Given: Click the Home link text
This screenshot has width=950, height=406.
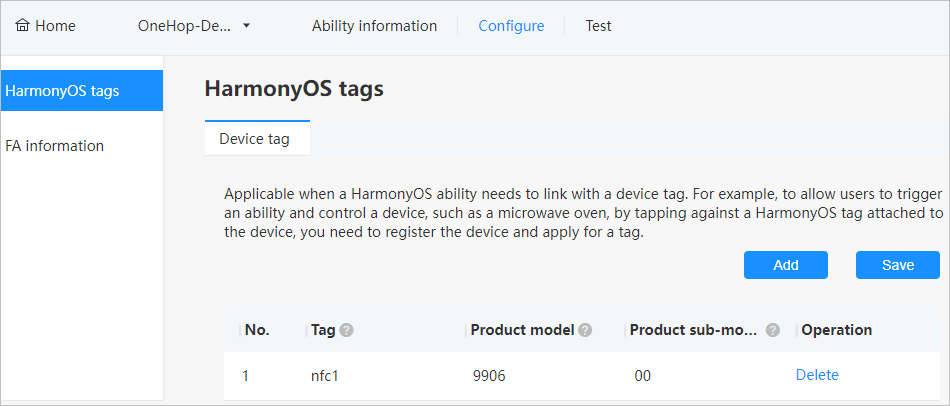Looking at the screenshot, I should tap(55, 26).
